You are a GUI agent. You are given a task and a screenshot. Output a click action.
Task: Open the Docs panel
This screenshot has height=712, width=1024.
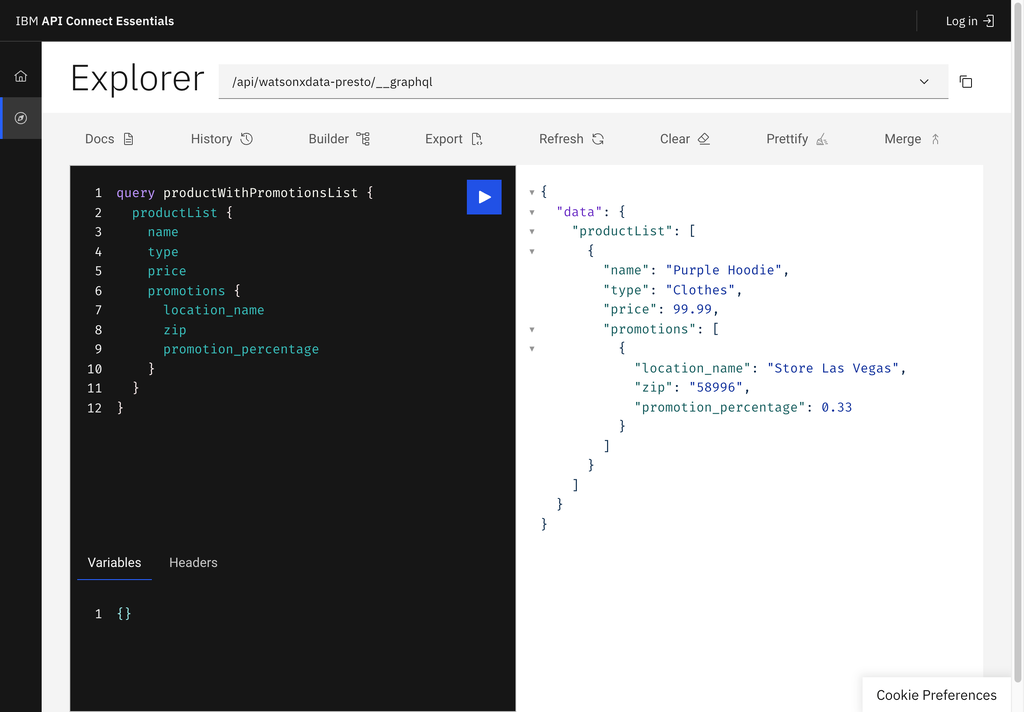[109, 139]
